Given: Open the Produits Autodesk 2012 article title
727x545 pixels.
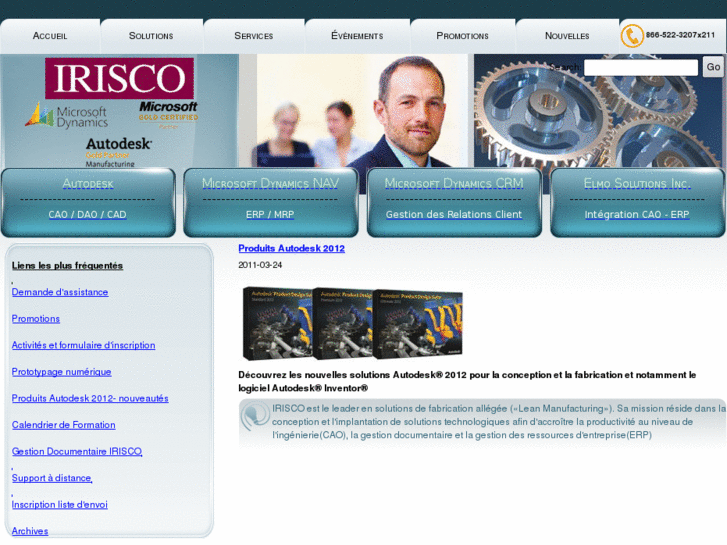Looking at the screenshot, I should tap(292, 248).
